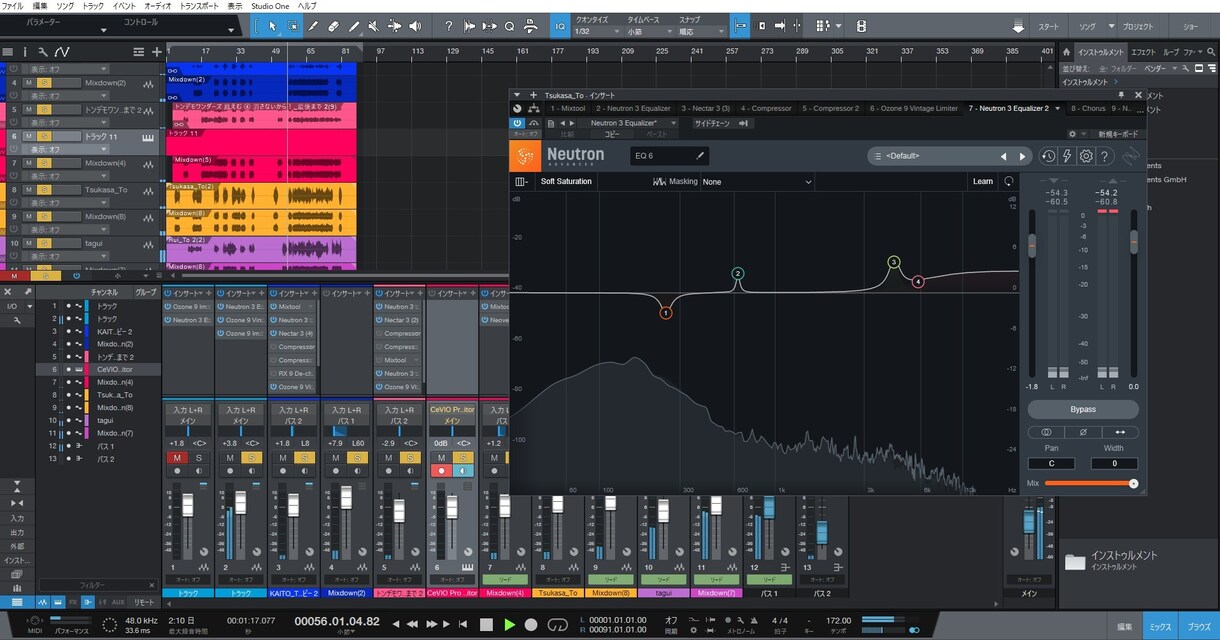Viewport: 1220px width, 640px height.
Task: Click channel 1 volume fader
Action: pyautogui.click(x=187, y=505)
